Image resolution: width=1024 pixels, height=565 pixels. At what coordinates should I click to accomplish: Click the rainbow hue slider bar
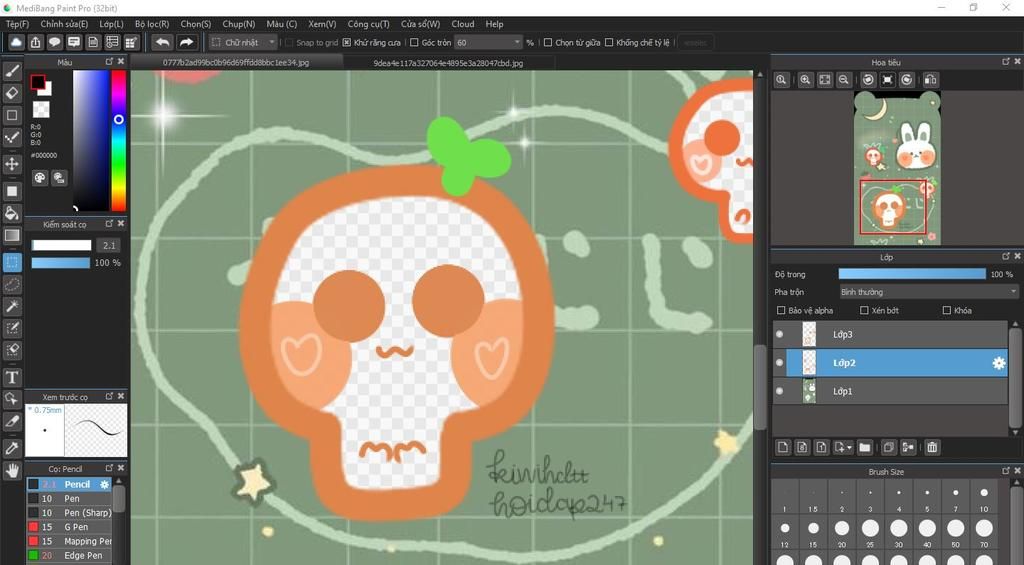118,140
